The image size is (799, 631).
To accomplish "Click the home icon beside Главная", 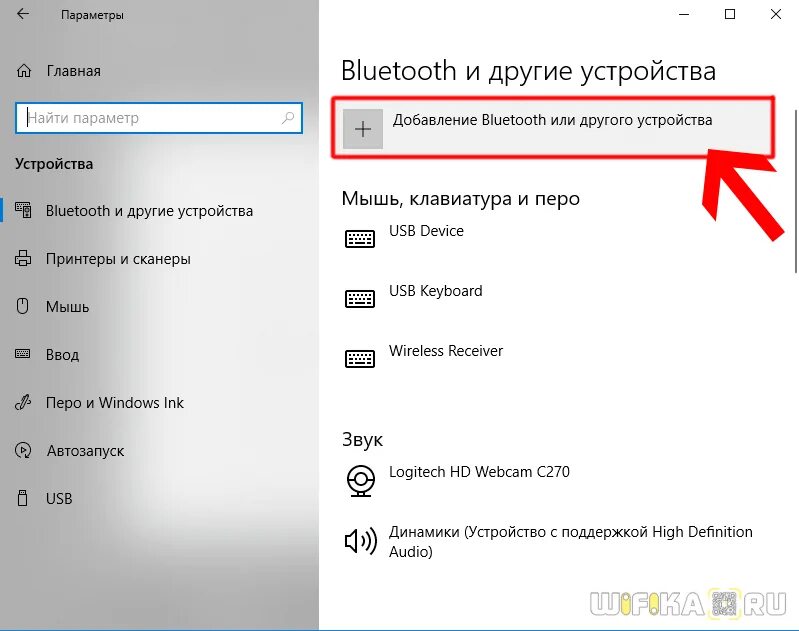I will tap(24, 71).
